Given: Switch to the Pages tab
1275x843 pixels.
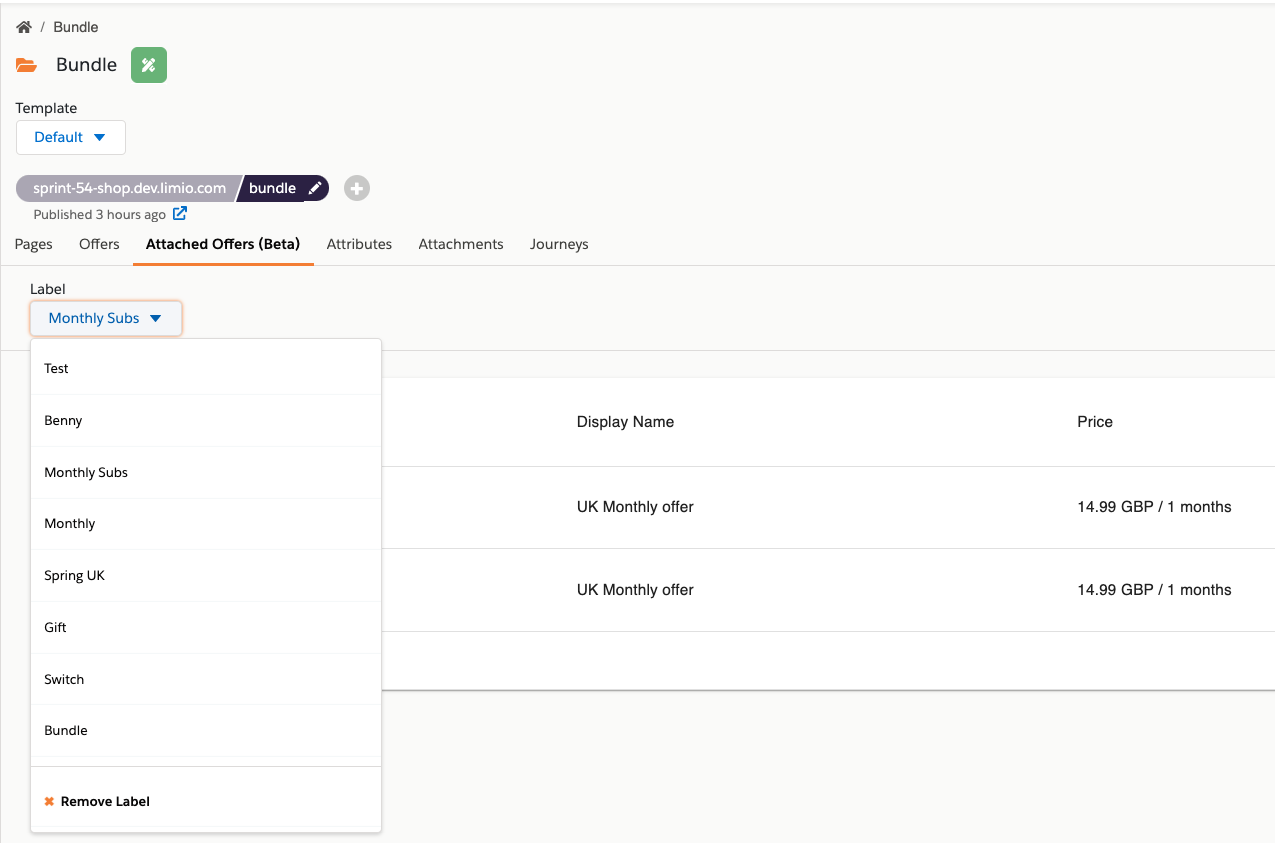Looking at the screenshot, I should pos(34,244).
